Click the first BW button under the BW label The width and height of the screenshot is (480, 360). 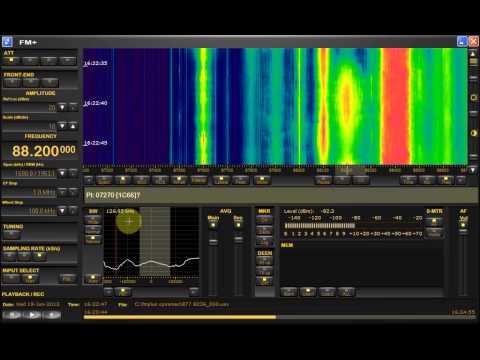[93, 220]
